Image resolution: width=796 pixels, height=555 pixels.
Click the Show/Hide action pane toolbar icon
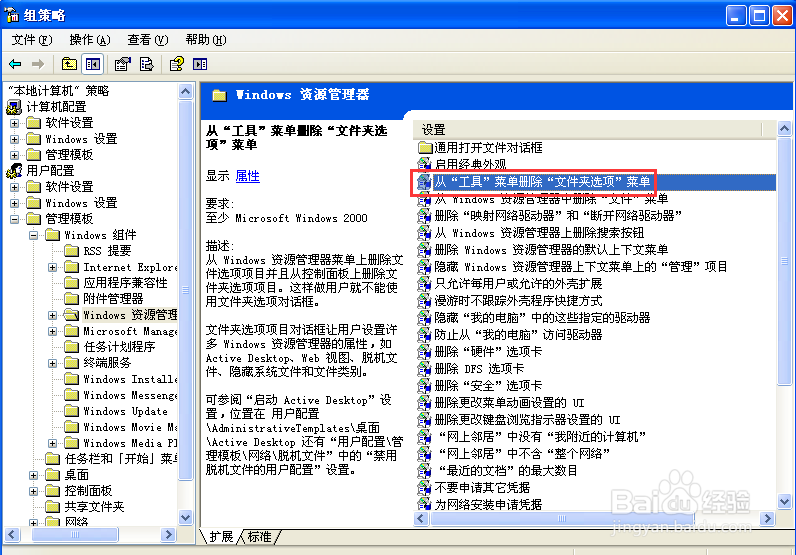pos(200,64)
